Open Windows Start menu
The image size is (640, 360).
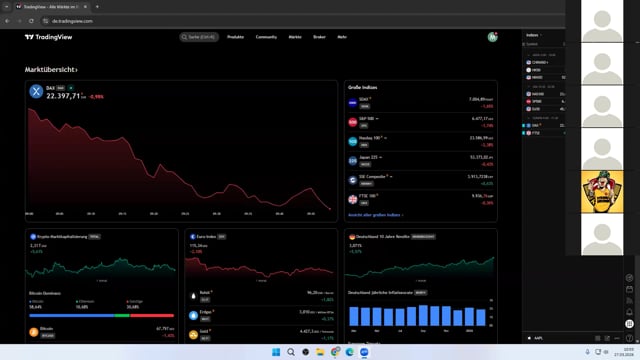(276, 352)
